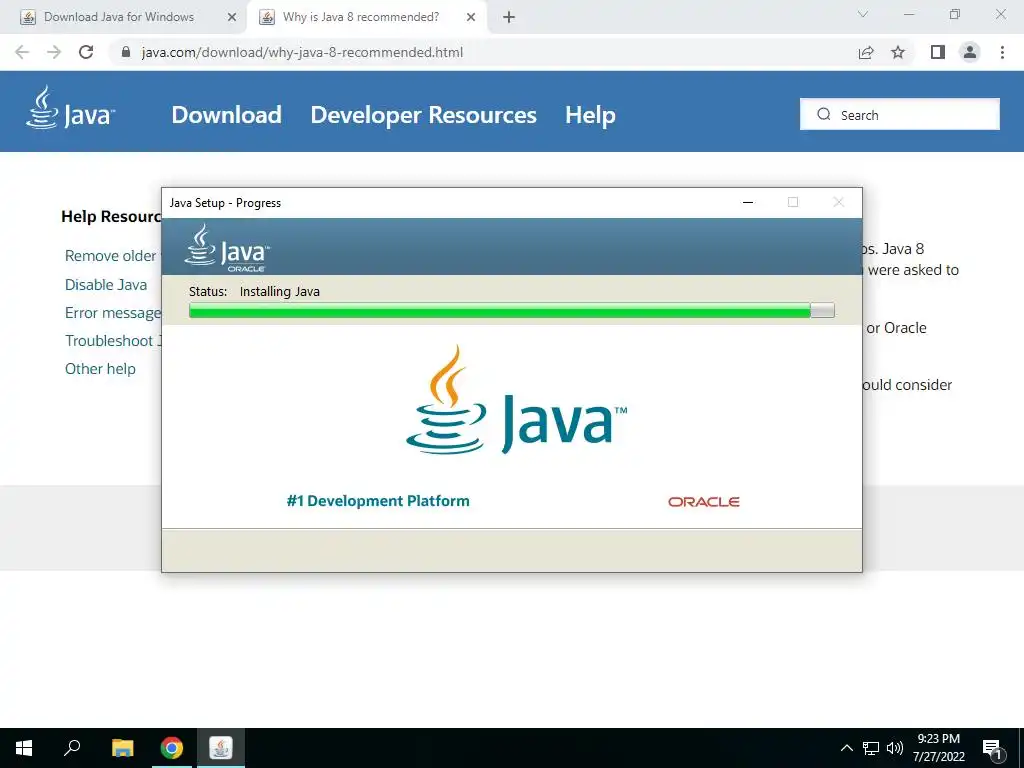Open File Explorer from the taskbar
The width and height of the screenshot is (1024, 768).
(x=122, y=748)
